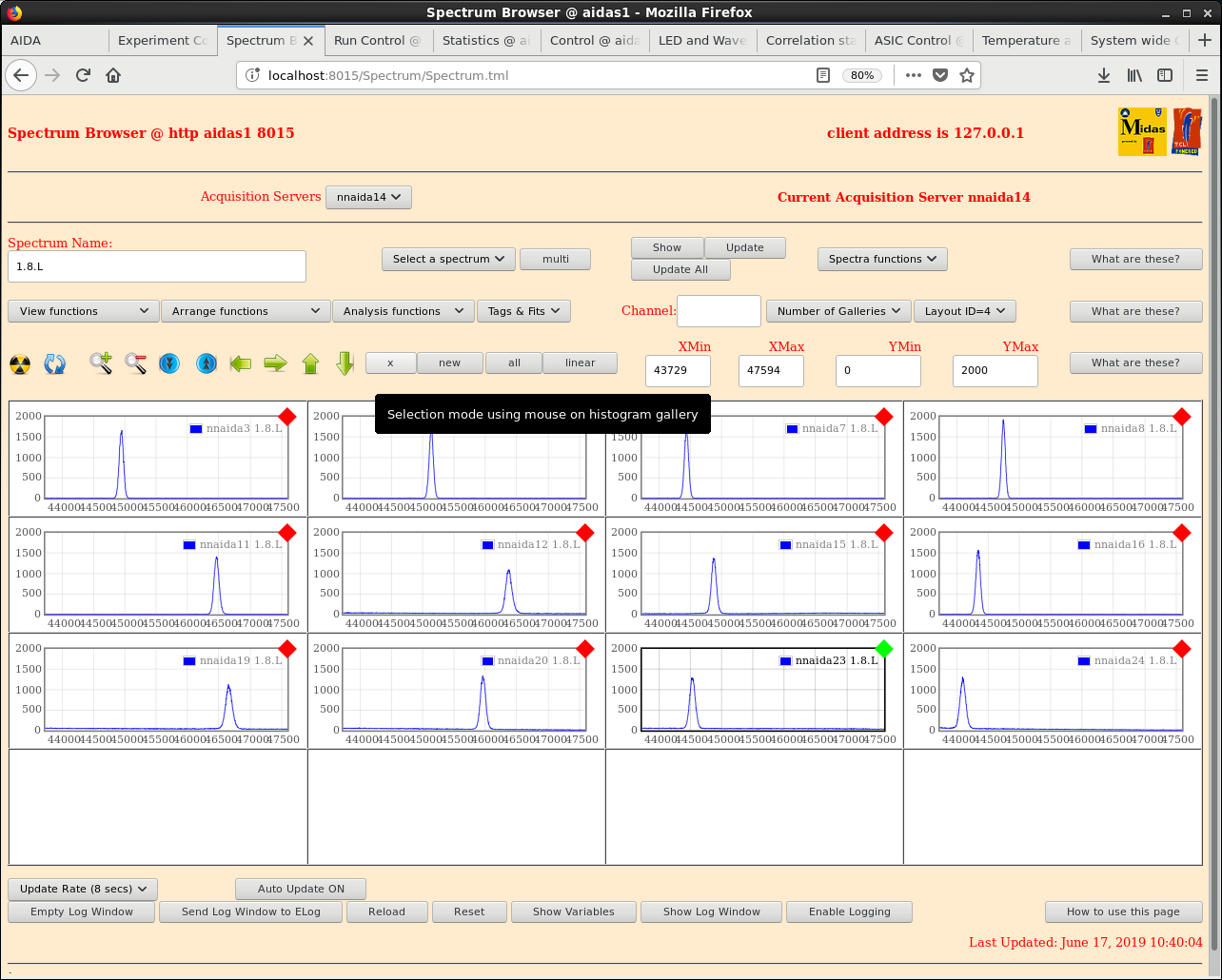Click the Show Variables button

click(x=573, y=911)
